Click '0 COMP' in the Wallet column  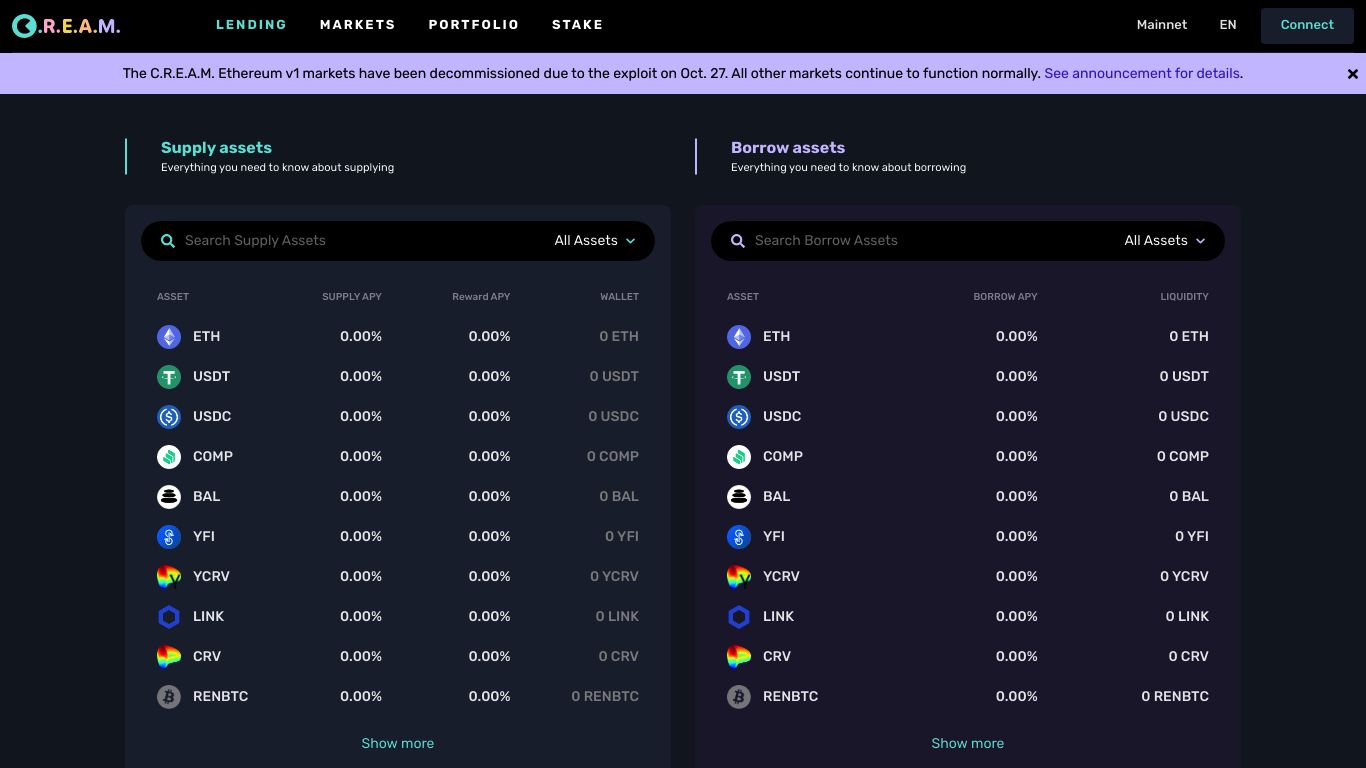[613, 457]
